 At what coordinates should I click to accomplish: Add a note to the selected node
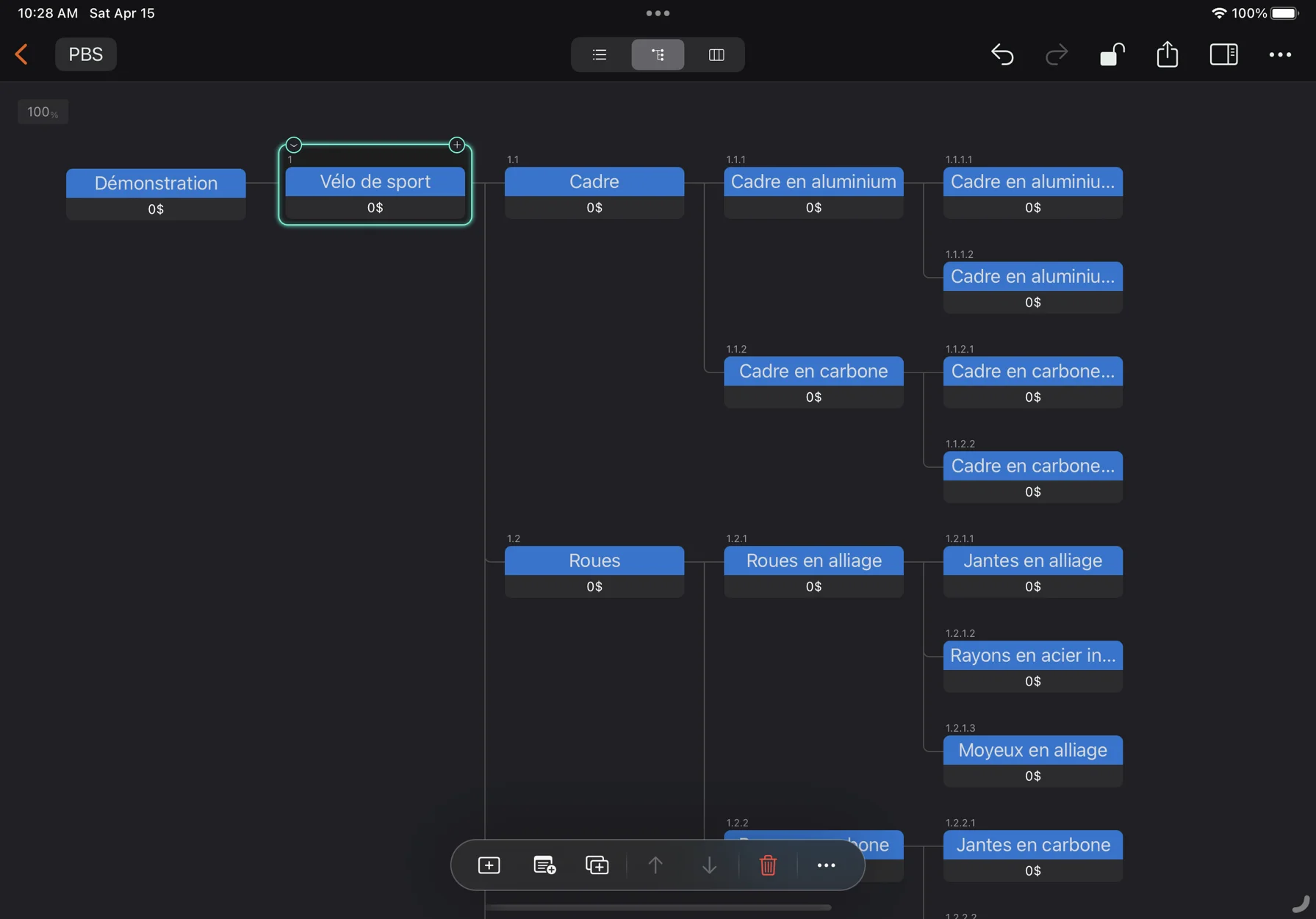[x=544, y=865]
